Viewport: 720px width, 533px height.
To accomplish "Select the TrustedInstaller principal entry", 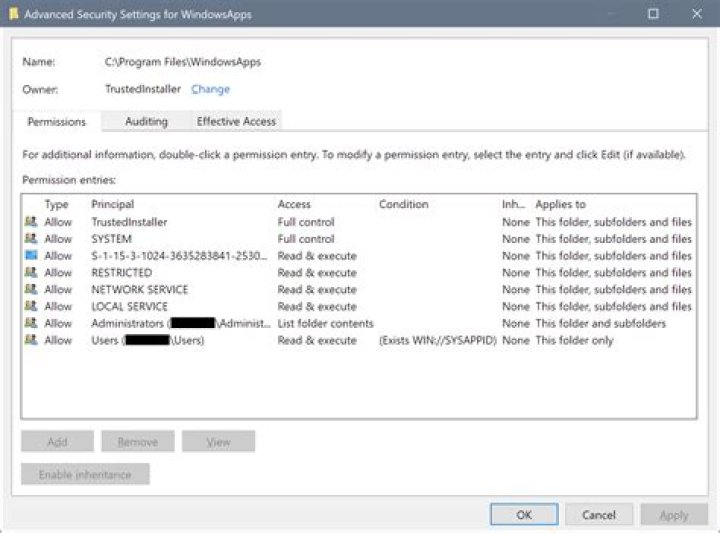I will pos(129,222).
